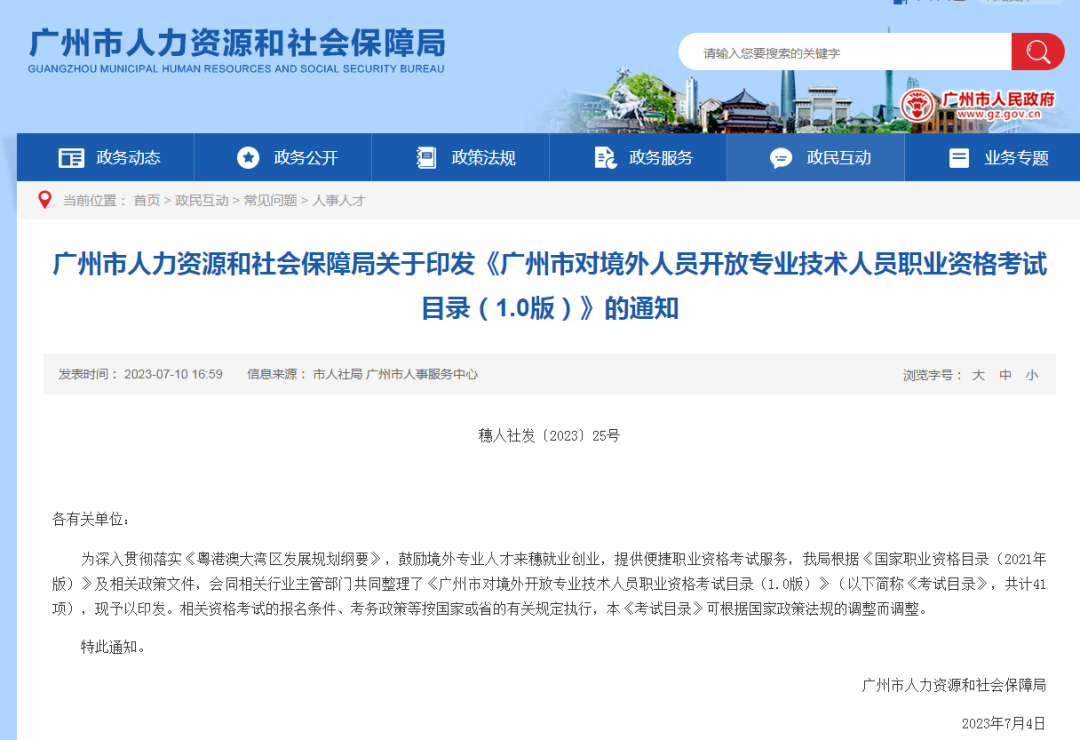
Task: Click the document number 穗人社发〔2023〕25号
Action: (549, 435)
